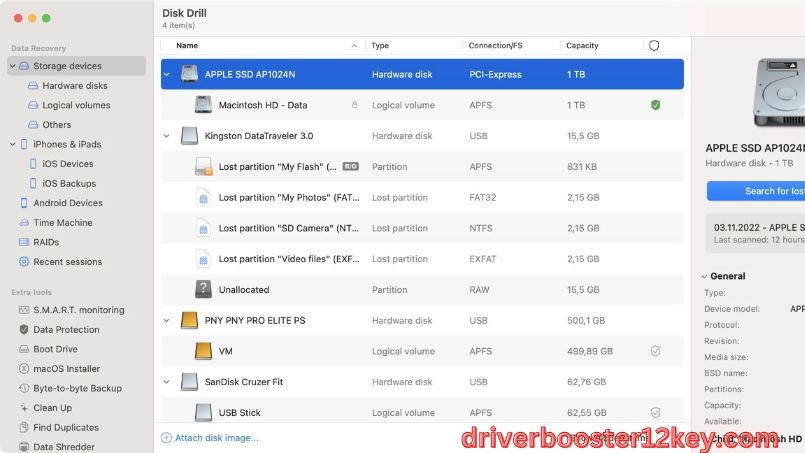Select Lost partition "My Flash" row
Screen dimensions: 805x453
click(422, 167)
